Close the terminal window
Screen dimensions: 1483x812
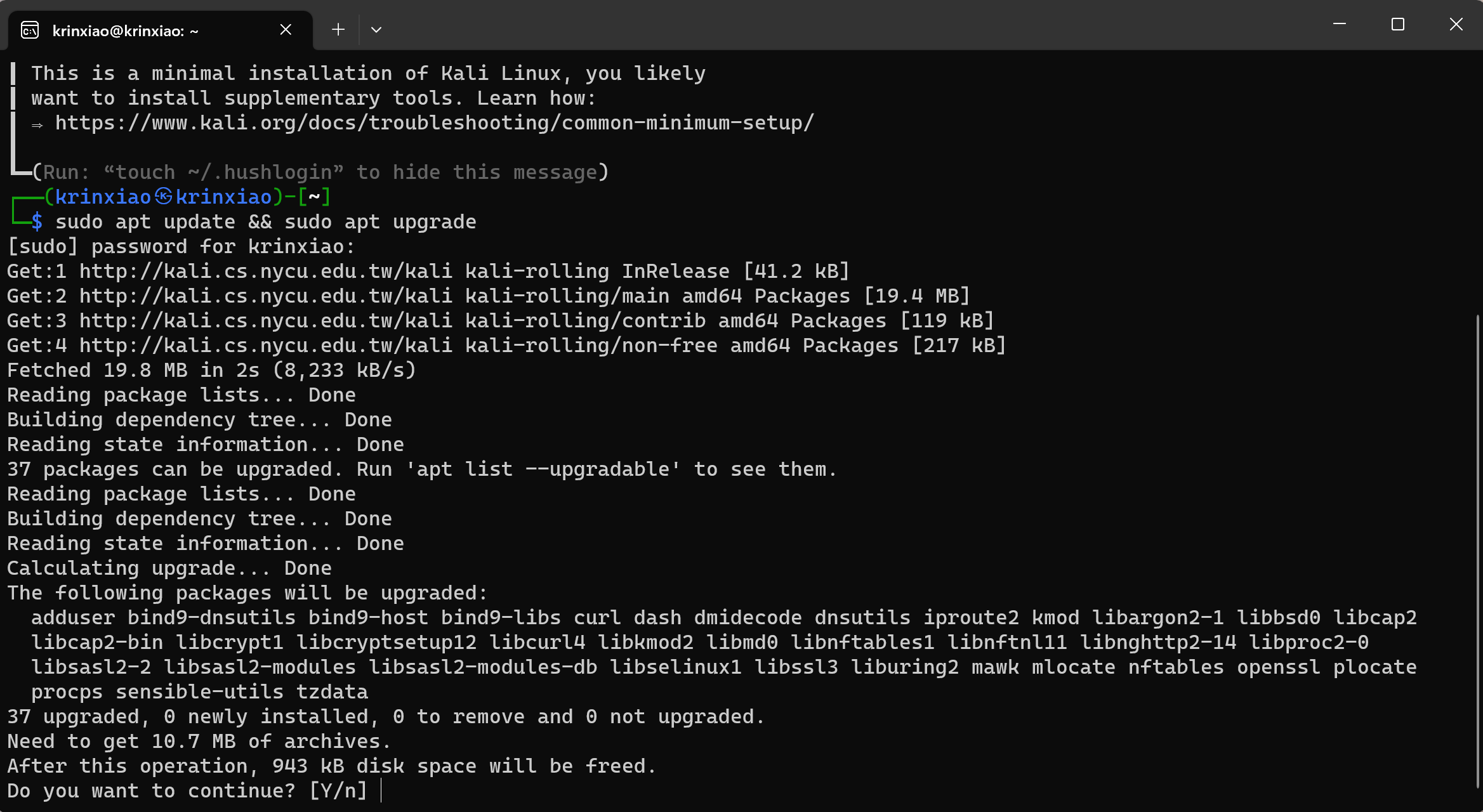pos(1456,25)
